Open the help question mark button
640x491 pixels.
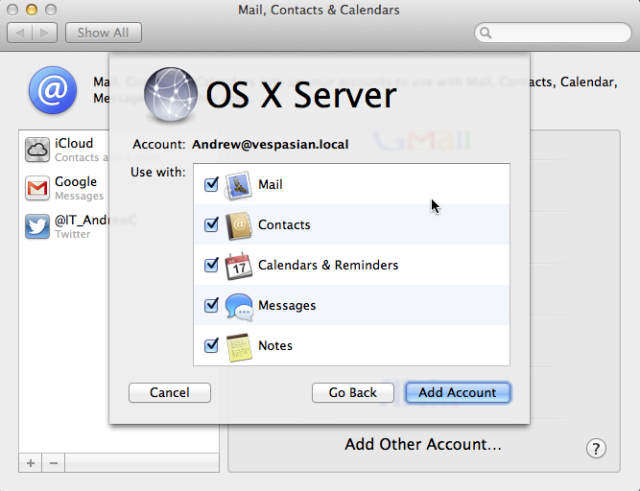(596, 449)
